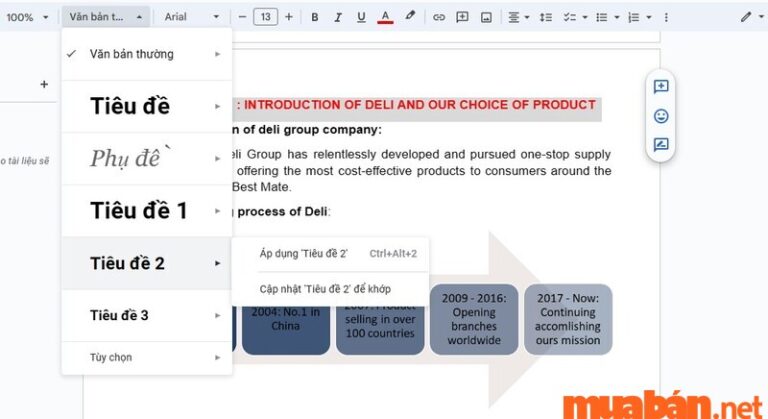The height and width of the screenshot is (419, 768).
Task: Open more toolbar options (three dots)
Action: click(666, 17)
